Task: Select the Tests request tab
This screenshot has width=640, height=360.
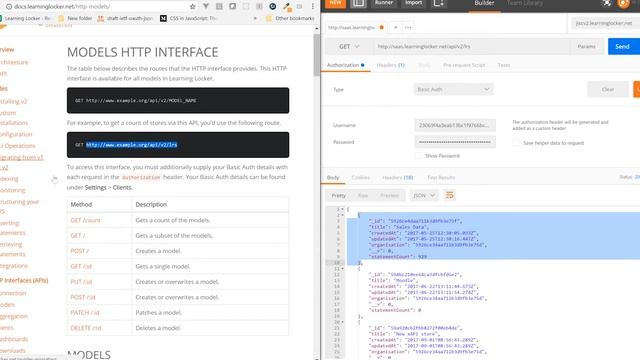Action: pyautogui.click(x=504, y=65)
